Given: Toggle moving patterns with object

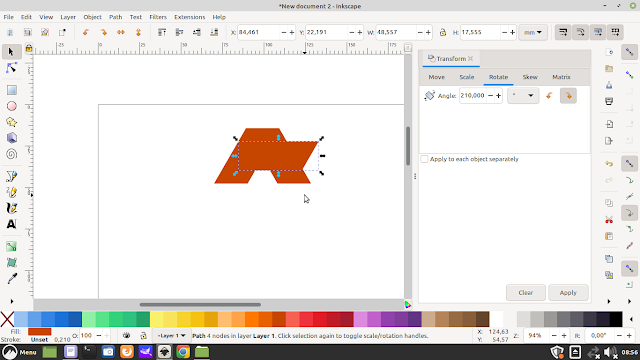Looking at the screenshot, I should point(616,32).
